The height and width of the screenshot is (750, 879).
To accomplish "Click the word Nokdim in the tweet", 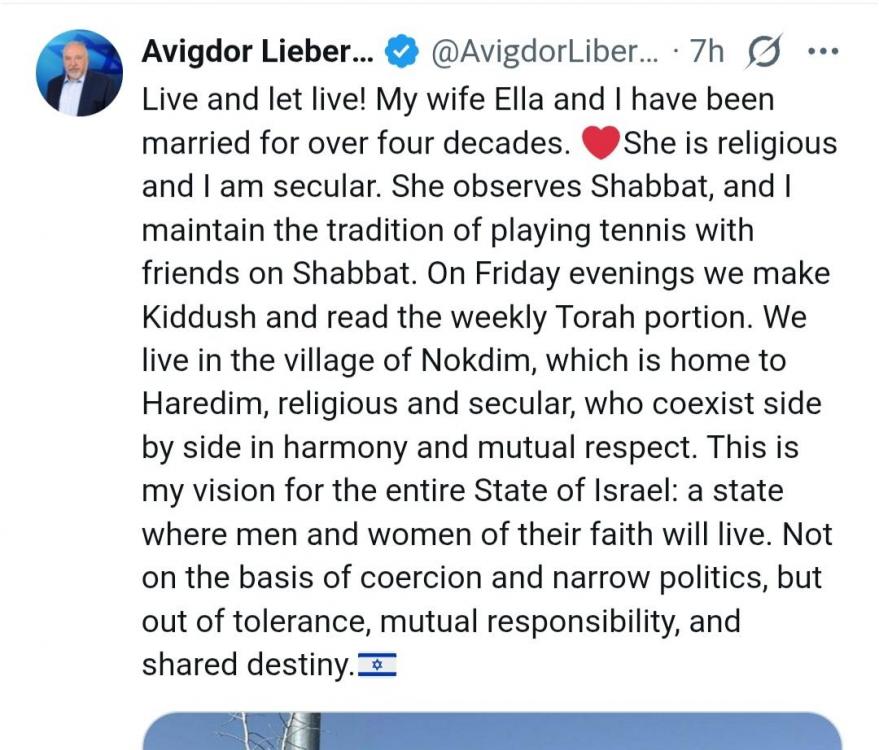I will click(x=476, y=360).
